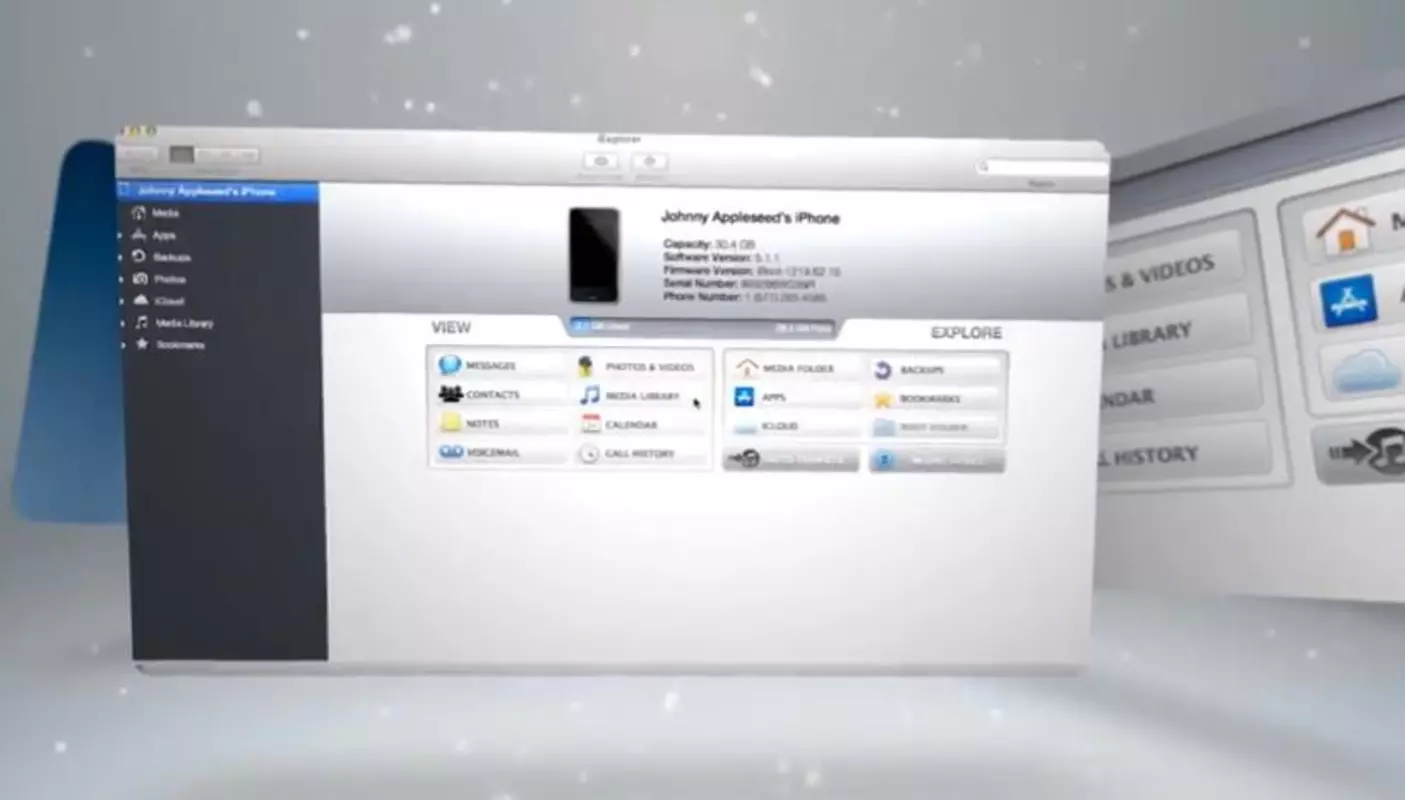This screenshot has height=800, width=1405.
Task: Open Root Folder in the Explore panel
Action: point(936,428)
